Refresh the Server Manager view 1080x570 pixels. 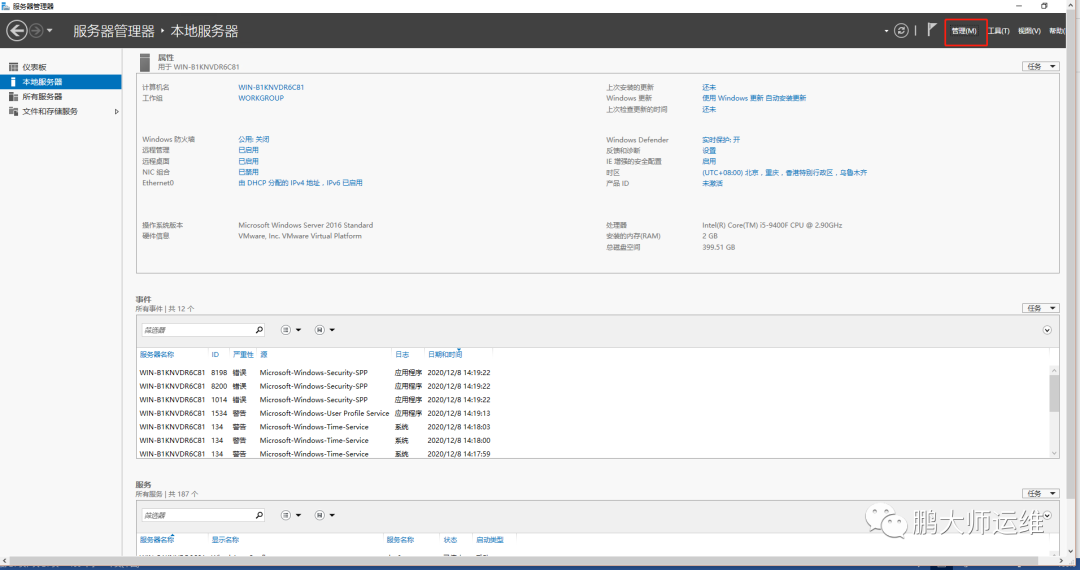[901, 30]
